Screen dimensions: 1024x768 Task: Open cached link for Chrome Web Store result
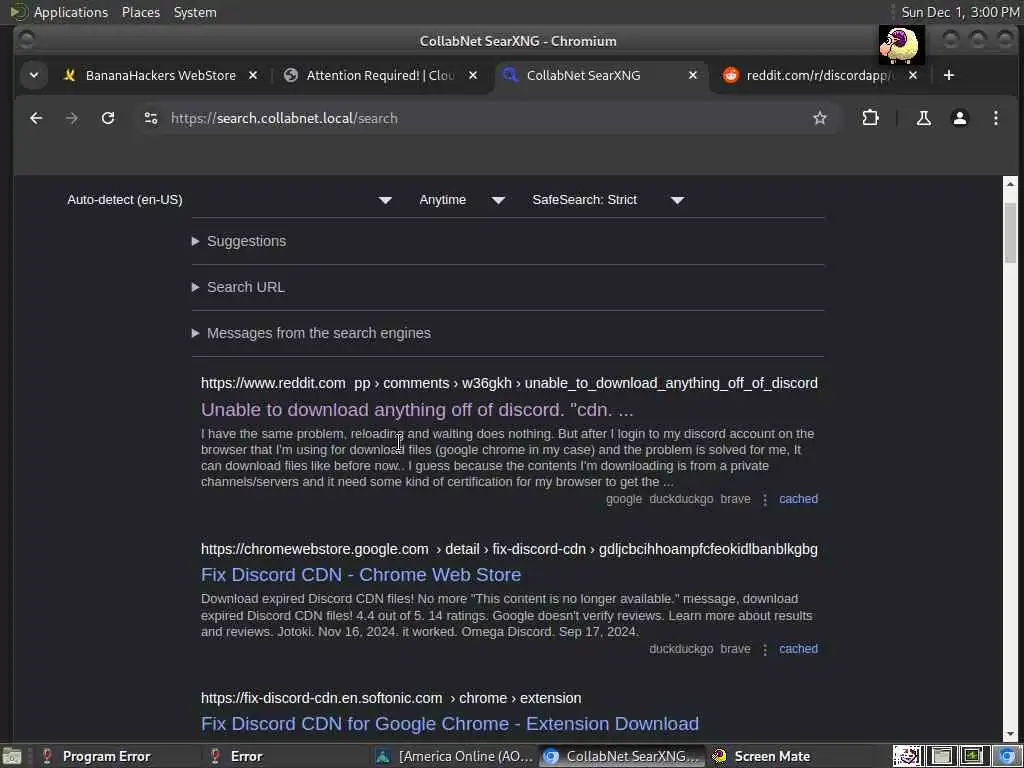pyautogui.click(x=798, y=648)
